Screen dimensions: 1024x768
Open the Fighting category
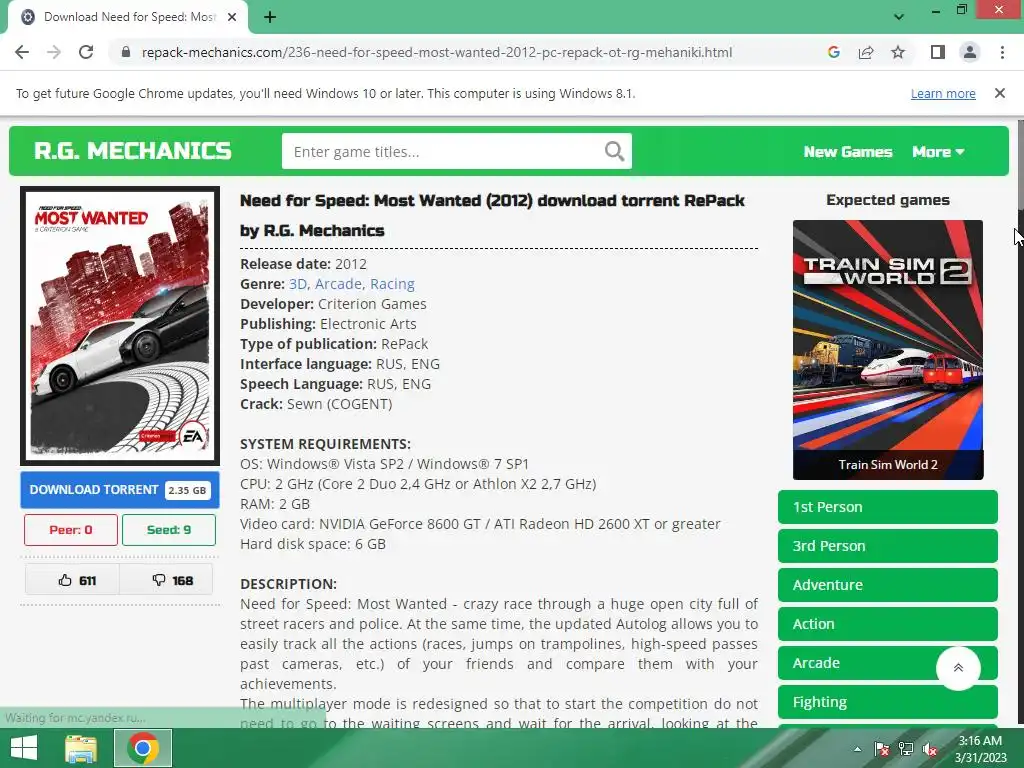pyautogui.click(x=888, y=702)
